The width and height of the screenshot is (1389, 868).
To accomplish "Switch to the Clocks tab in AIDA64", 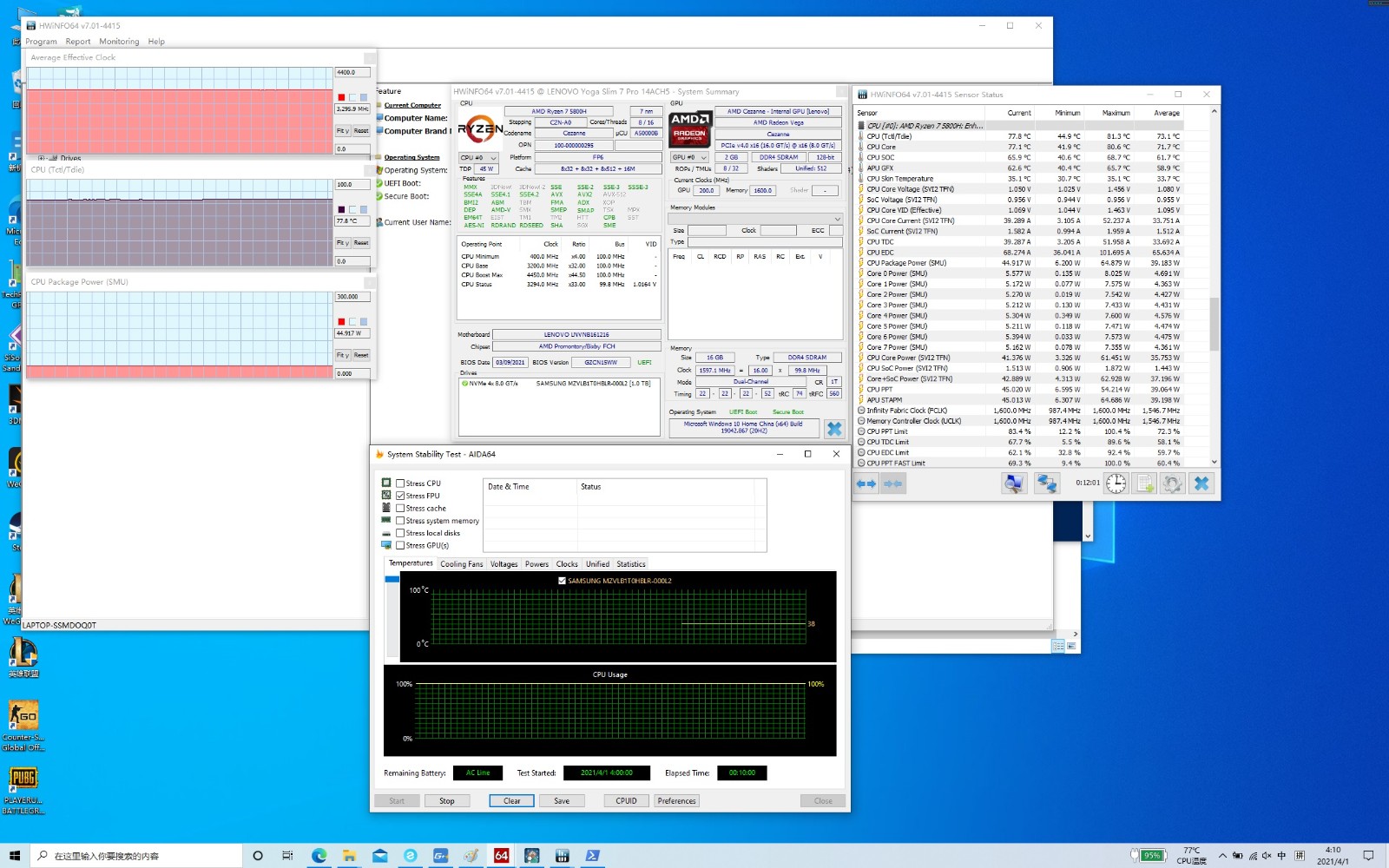I will coord(567,564).
